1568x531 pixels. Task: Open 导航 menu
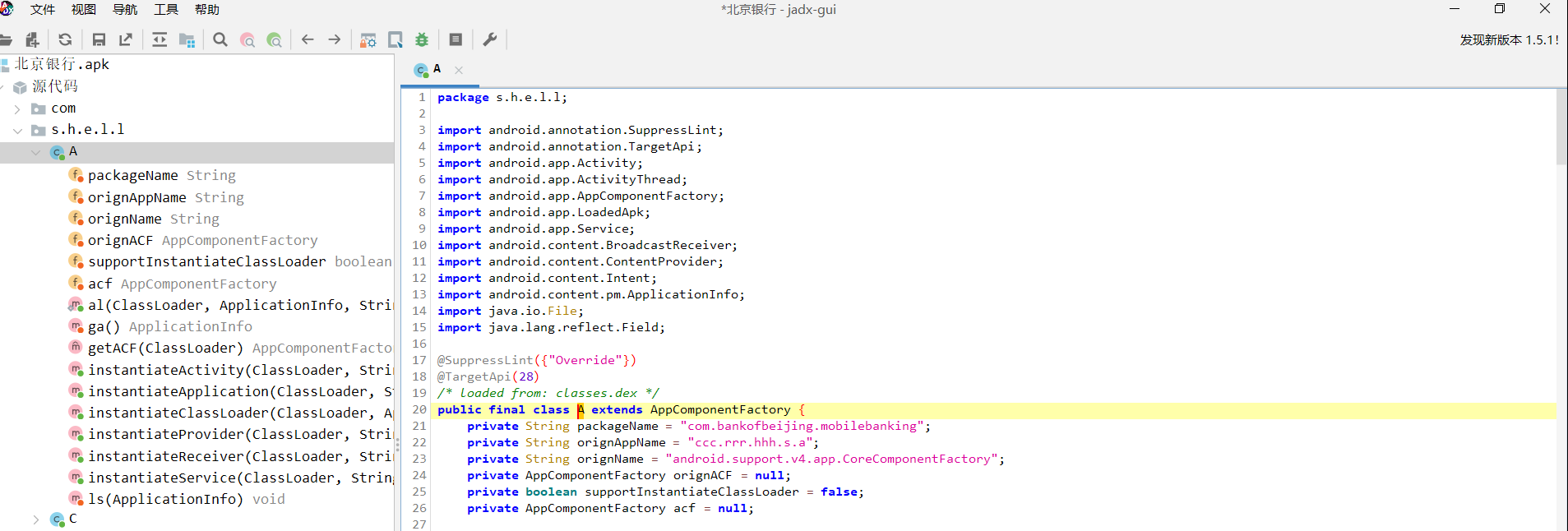(x=125, y=10)
